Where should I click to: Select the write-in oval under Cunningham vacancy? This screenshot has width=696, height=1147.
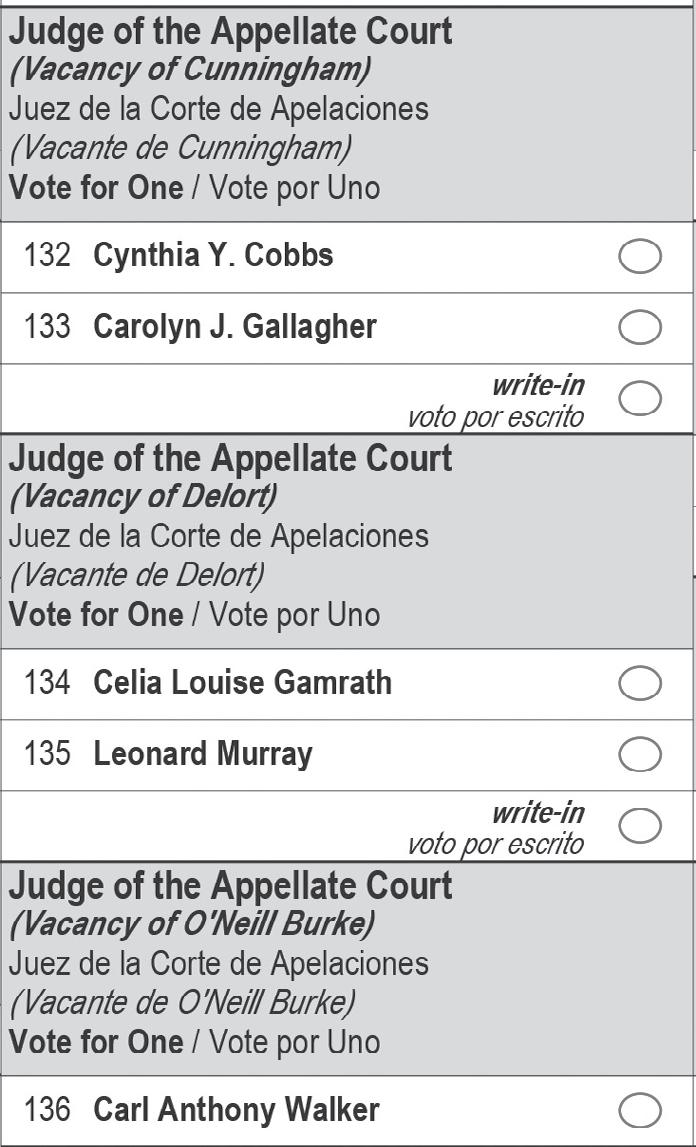(640, 398)
